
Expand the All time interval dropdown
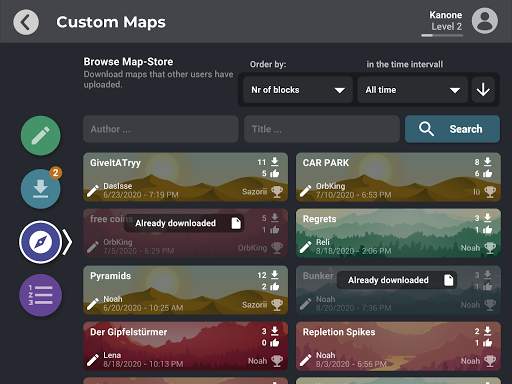click(412, 90)
